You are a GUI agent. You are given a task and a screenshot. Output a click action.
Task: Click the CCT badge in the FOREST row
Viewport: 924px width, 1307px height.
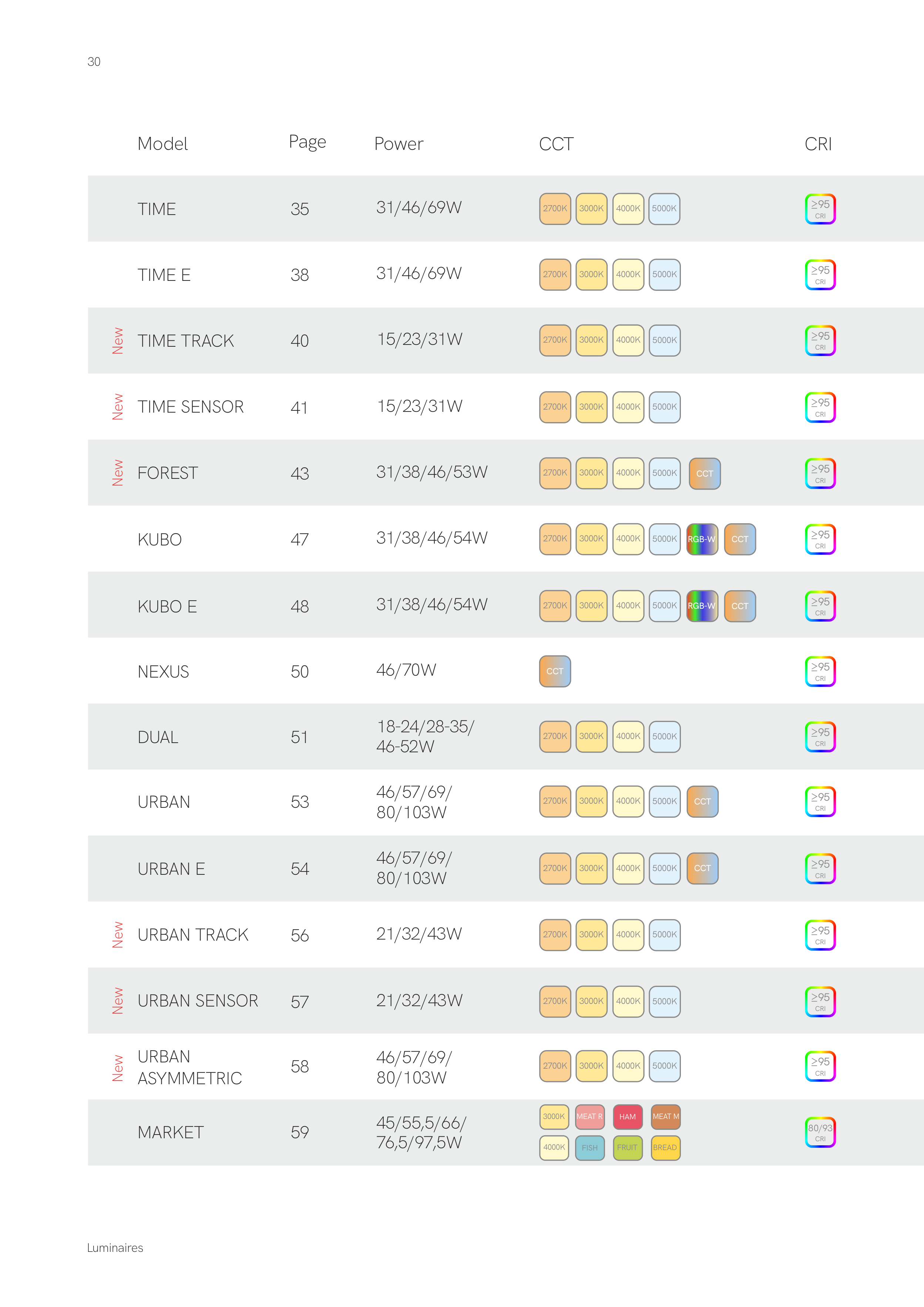(704, 474)
